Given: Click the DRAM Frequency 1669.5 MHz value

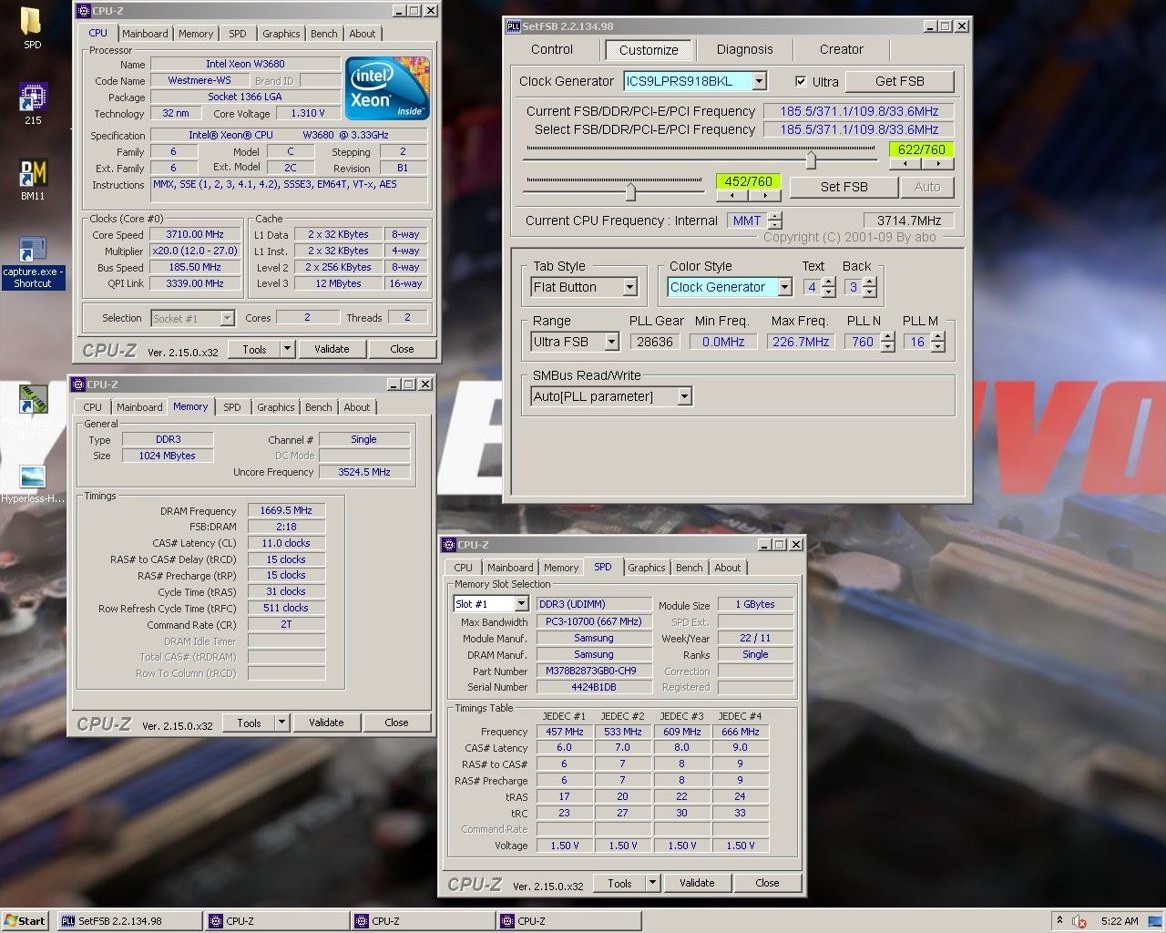Looking at the screenshot, I should tap(286, 511).
